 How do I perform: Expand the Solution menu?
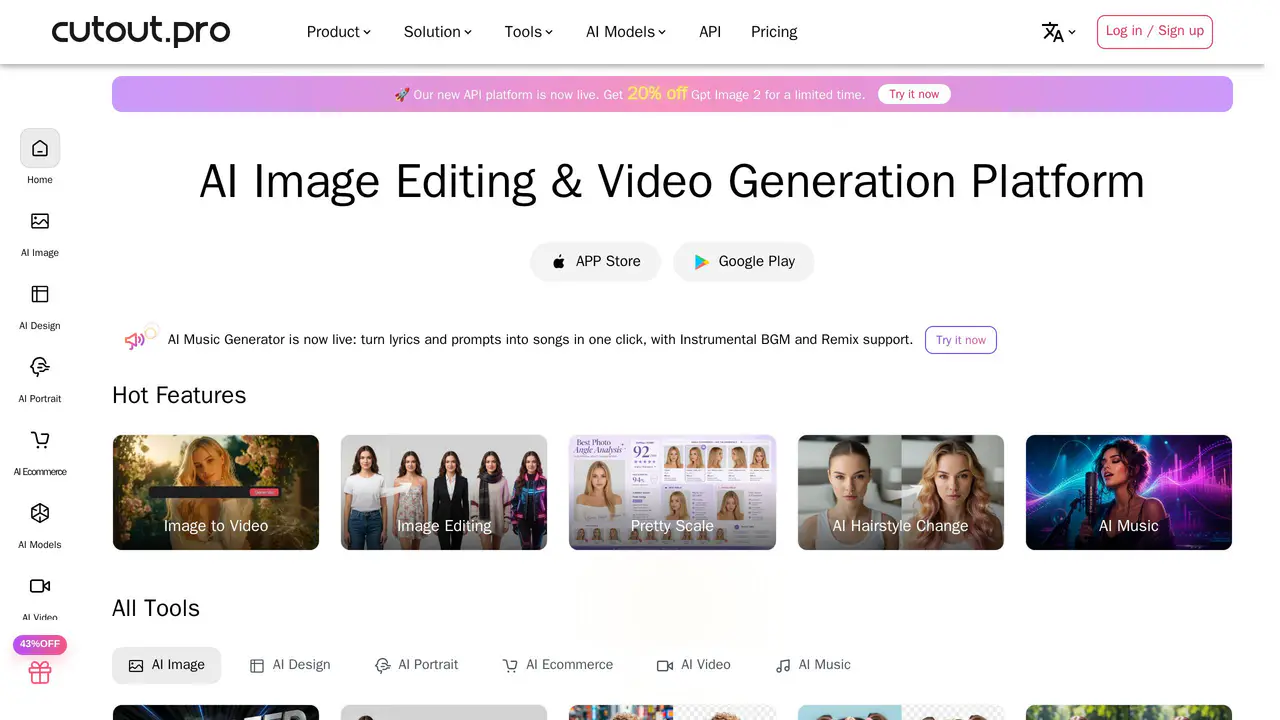tap(438, 32)
